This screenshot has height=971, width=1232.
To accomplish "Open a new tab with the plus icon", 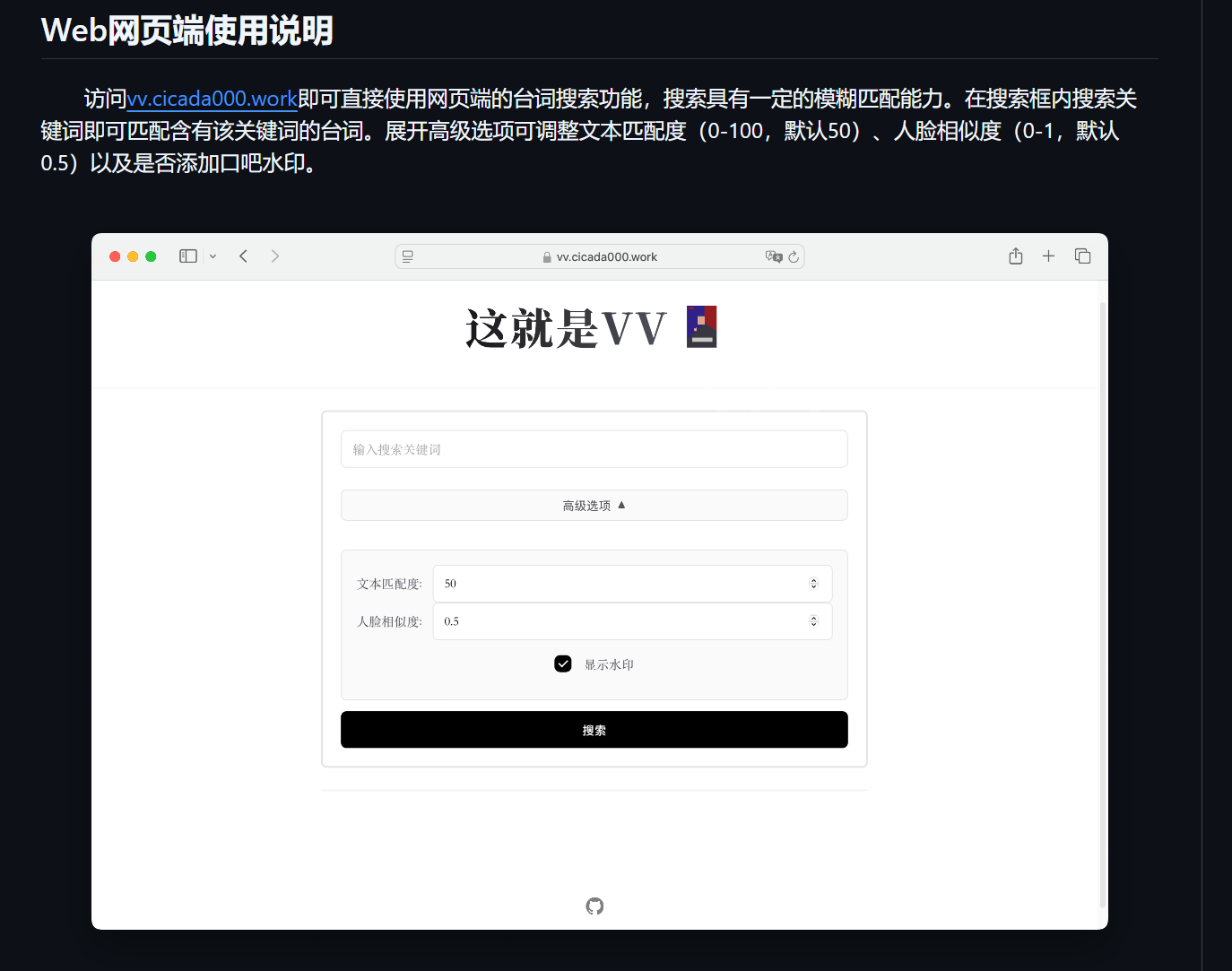I will 1048,256.
